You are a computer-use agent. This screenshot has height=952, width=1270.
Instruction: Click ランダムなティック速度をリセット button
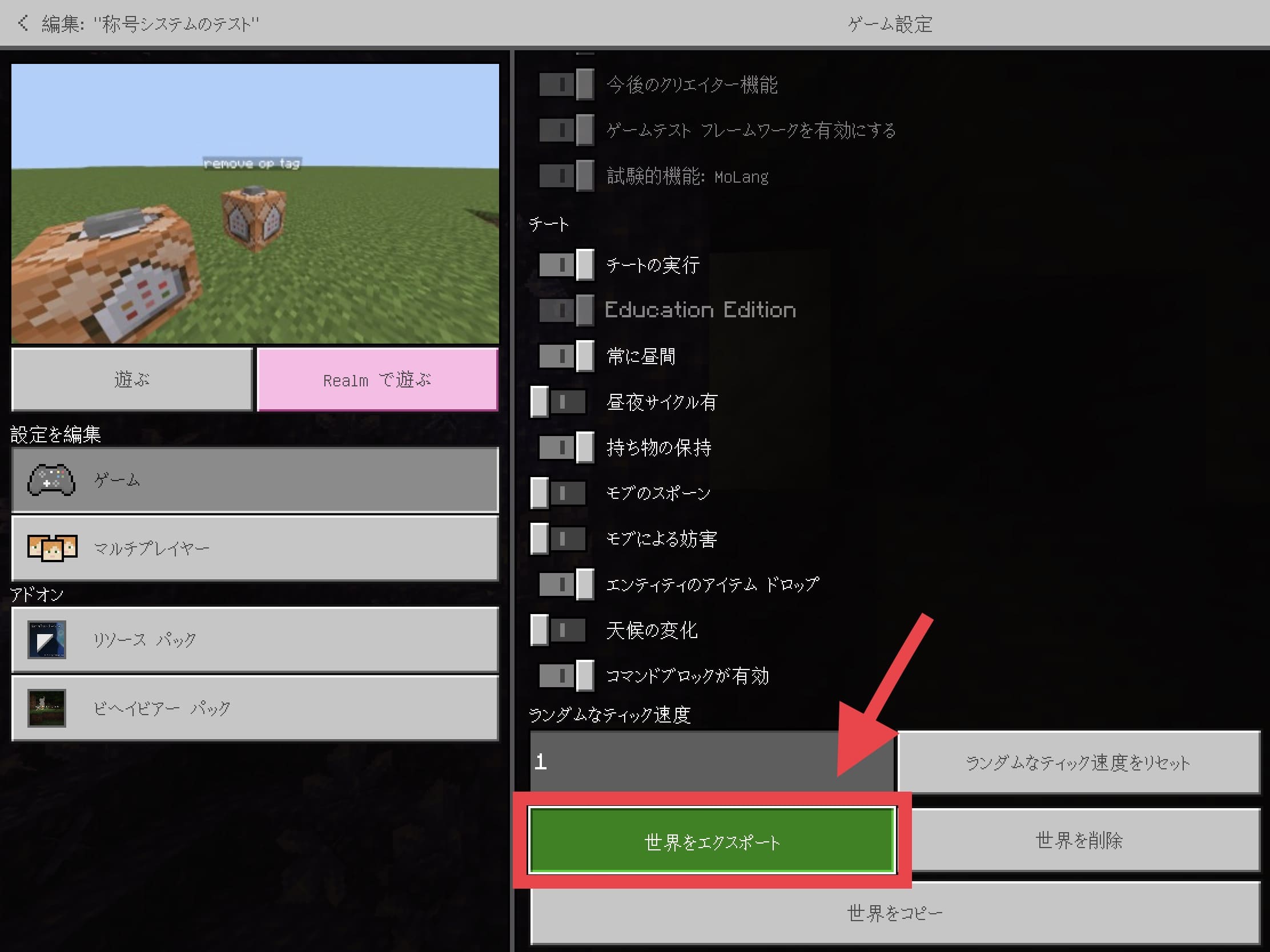(1078, 763)
